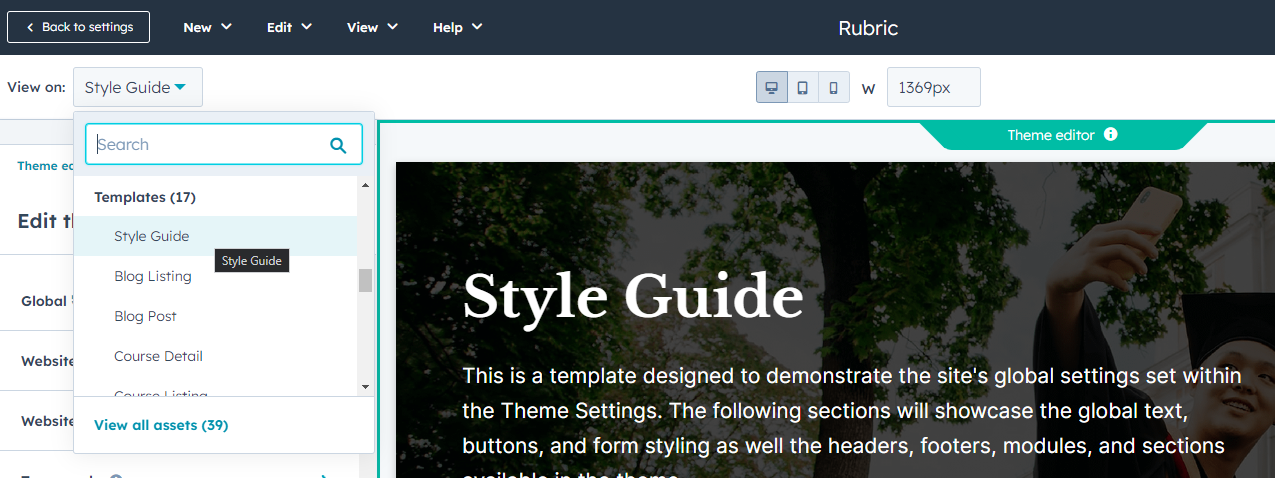
Task: Open the Help menu
Action: pyautogui.click(x=457, y=27)
